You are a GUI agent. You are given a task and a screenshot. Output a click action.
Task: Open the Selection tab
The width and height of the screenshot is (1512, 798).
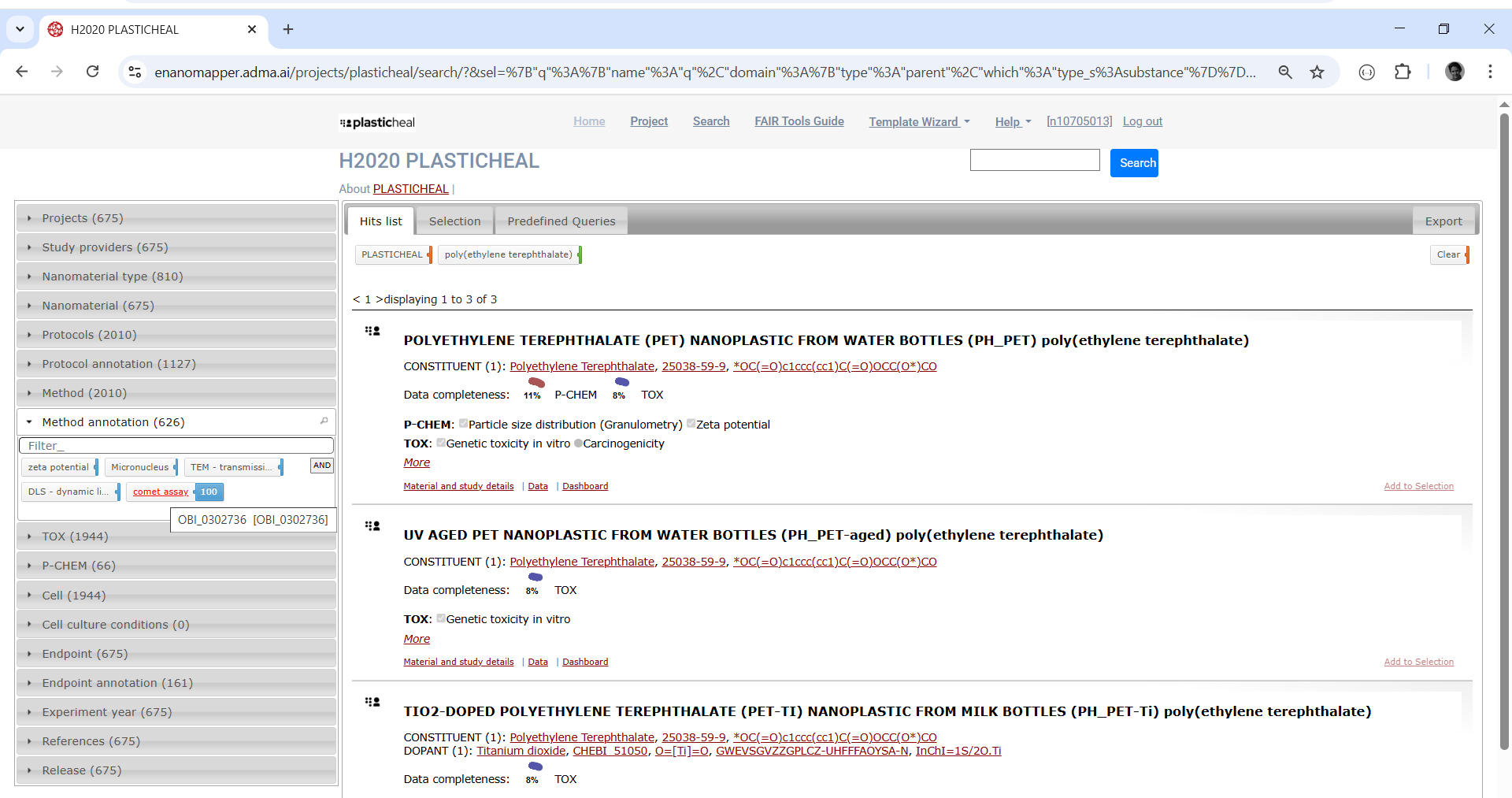[454, 221]
